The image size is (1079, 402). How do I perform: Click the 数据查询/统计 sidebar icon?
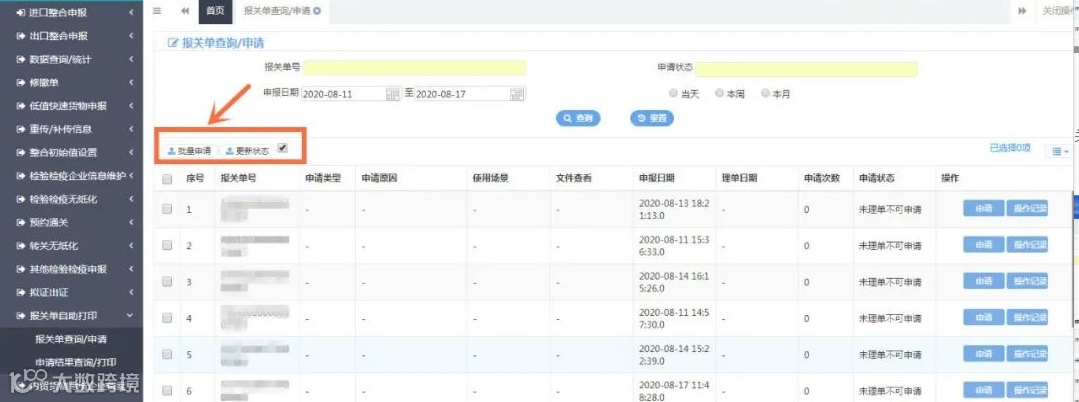20,59
